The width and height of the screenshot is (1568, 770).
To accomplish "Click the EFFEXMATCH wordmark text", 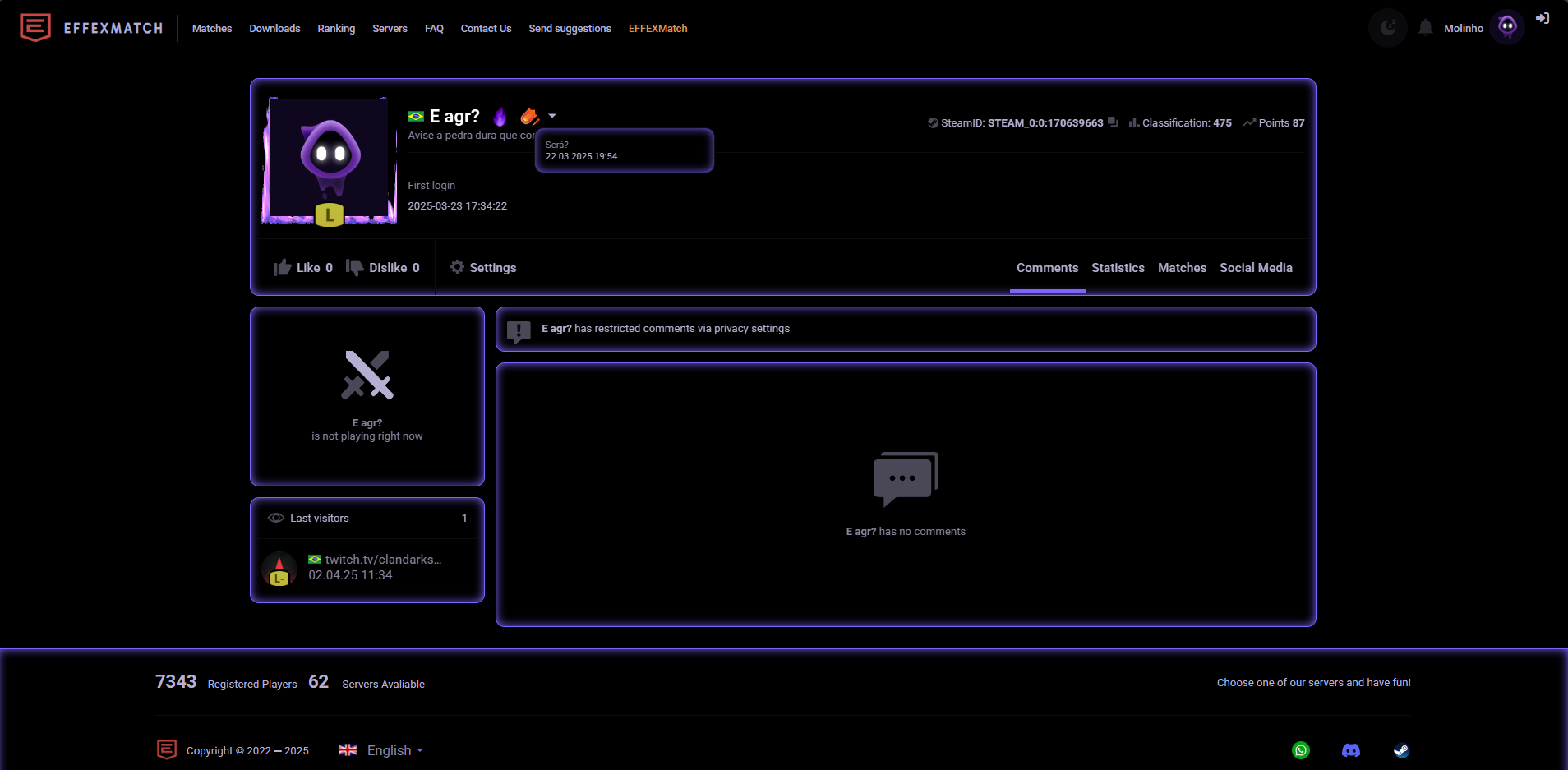I will pyautogui.click(x=113, y=28).
